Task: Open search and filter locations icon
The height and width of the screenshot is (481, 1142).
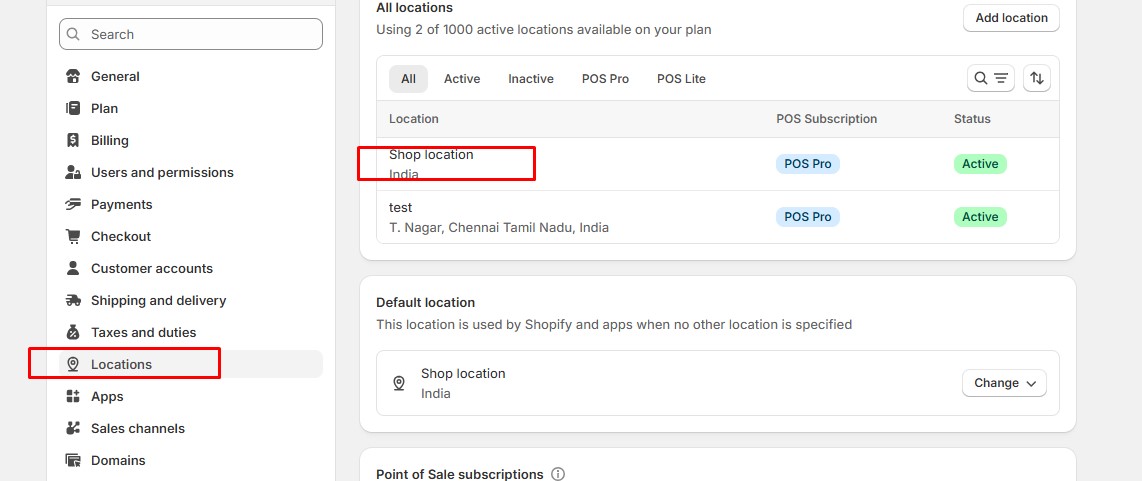Action: 990,79
